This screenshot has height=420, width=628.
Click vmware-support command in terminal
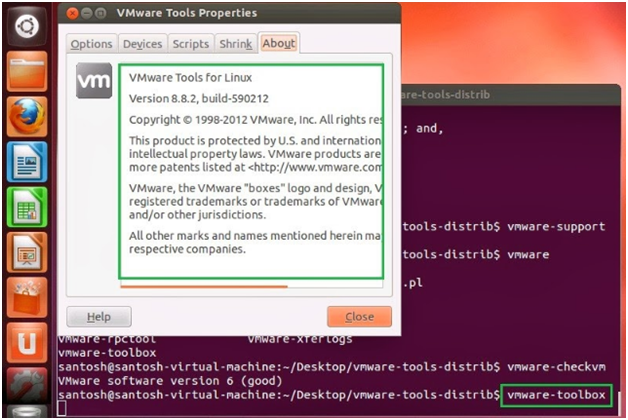pos(556,227)
